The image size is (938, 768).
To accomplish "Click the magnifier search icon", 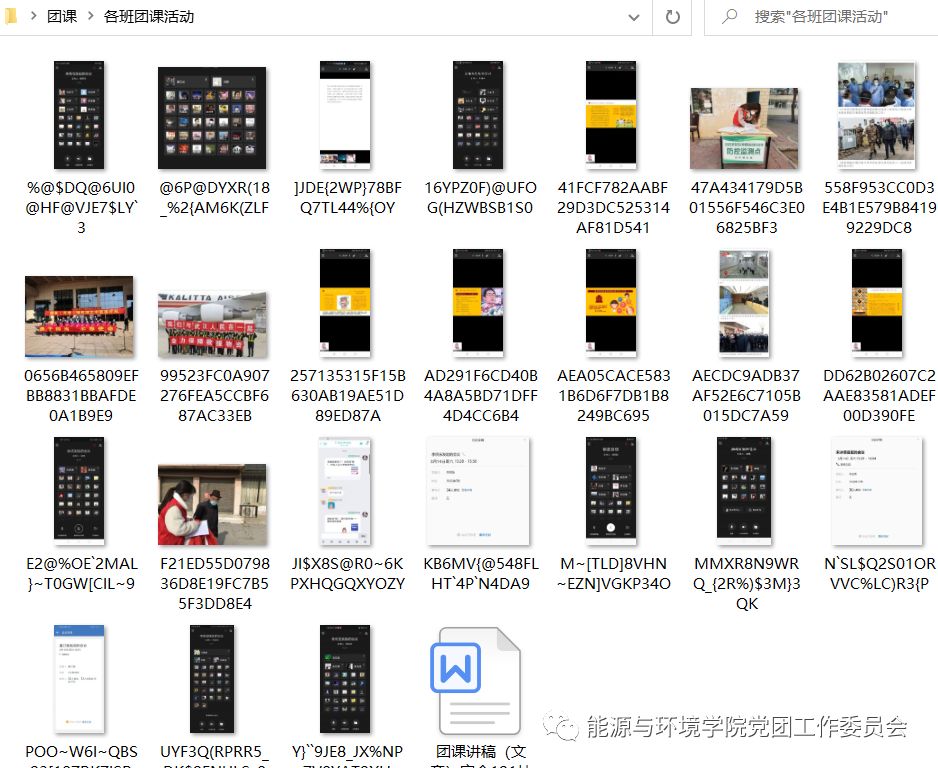I will click(730, 17).
